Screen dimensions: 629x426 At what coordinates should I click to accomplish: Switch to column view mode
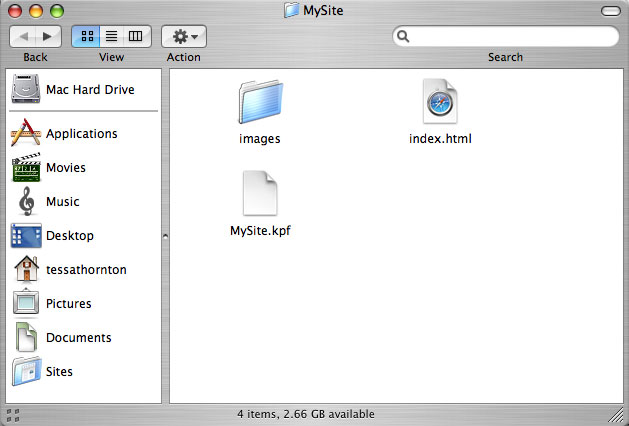coord(136,37)
